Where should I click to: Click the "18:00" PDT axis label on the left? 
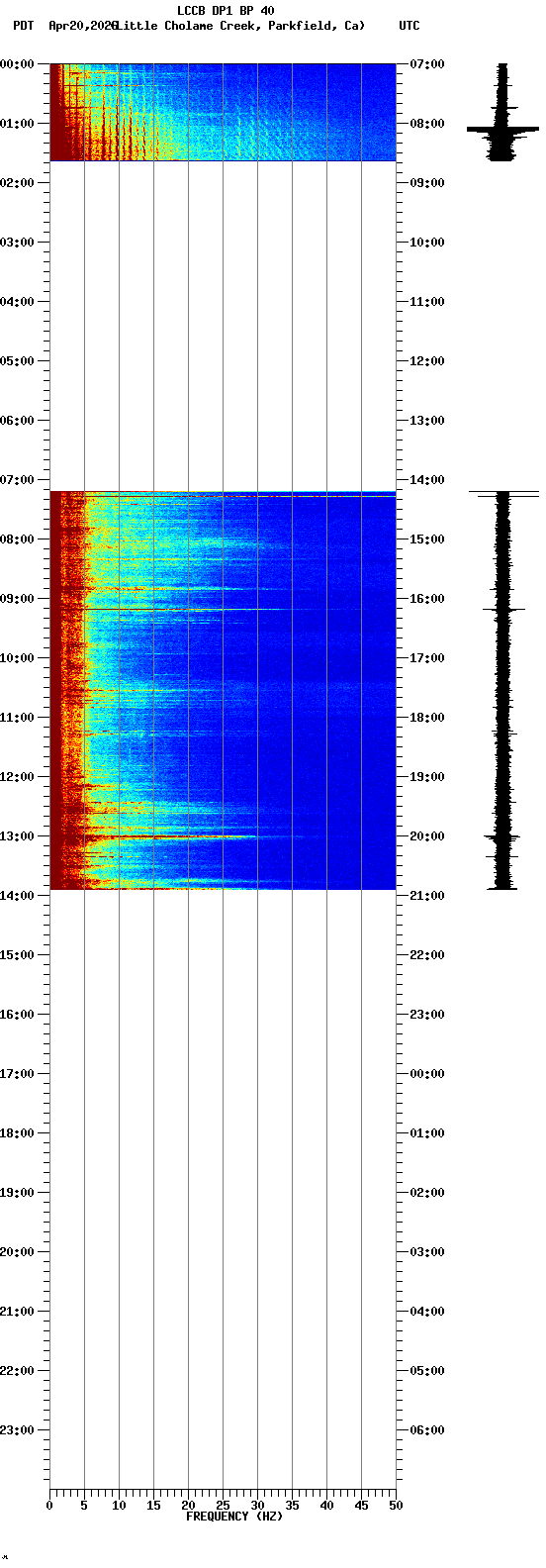[x=18, y=1133]
